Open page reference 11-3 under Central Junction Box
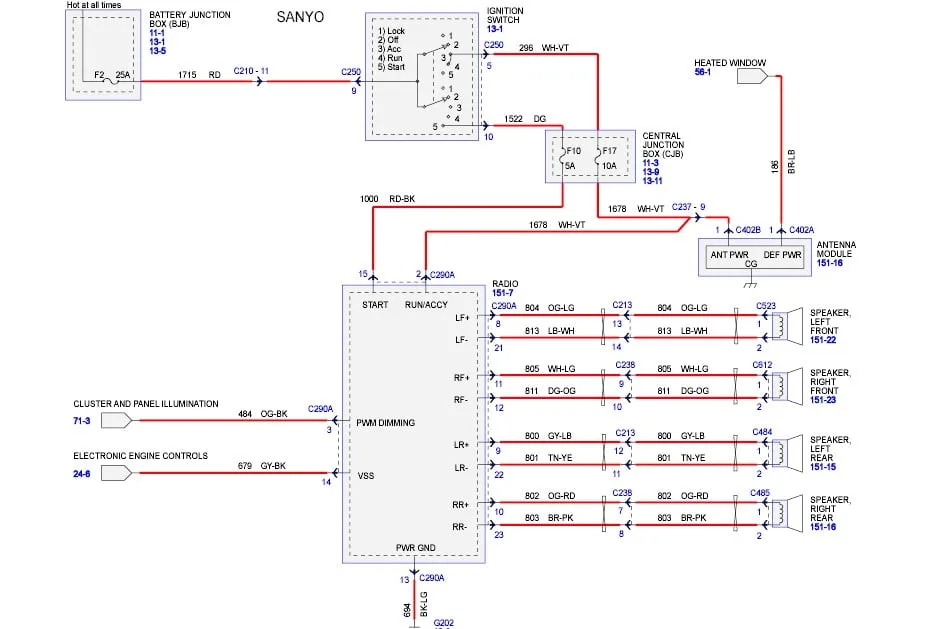Viewport: 926px width, 629px height. (x=650, y=163)
